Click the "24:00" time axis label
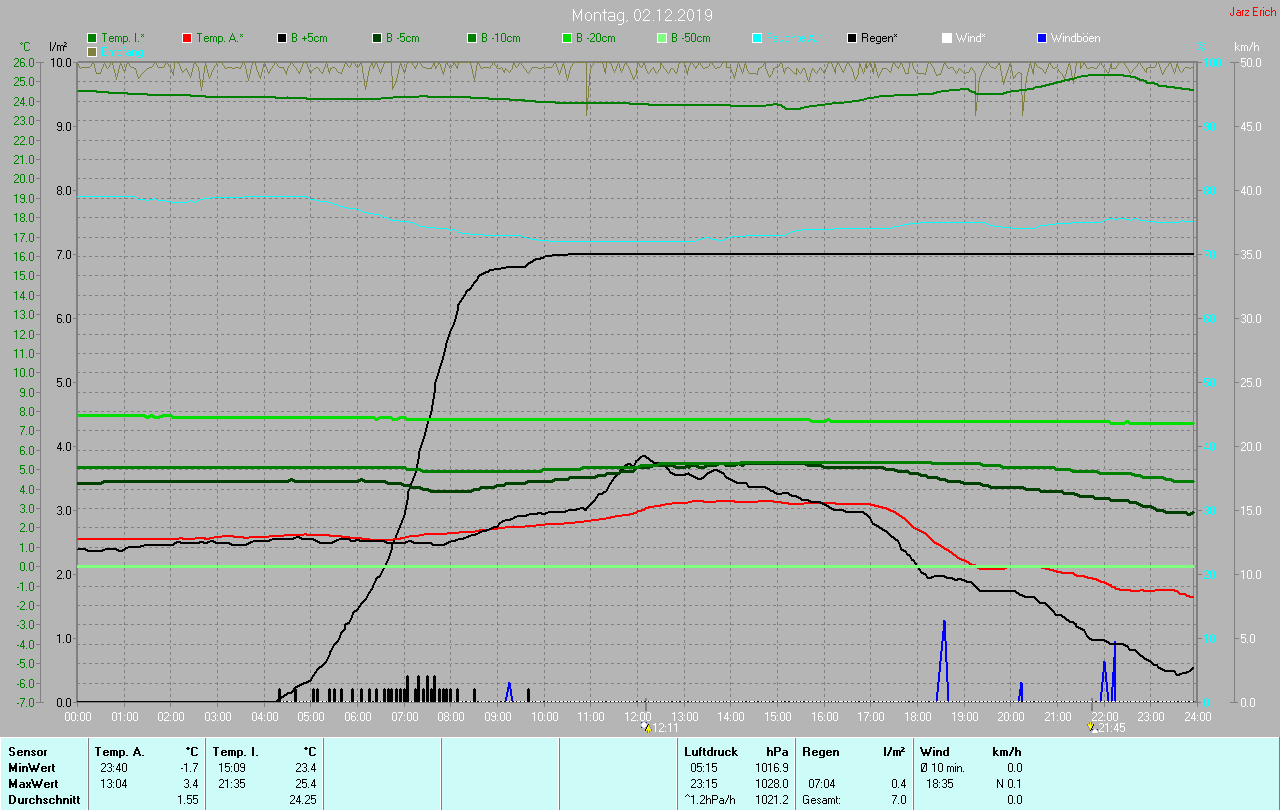This screenshot has width=1280, height=810. (x=1197, y=716)
